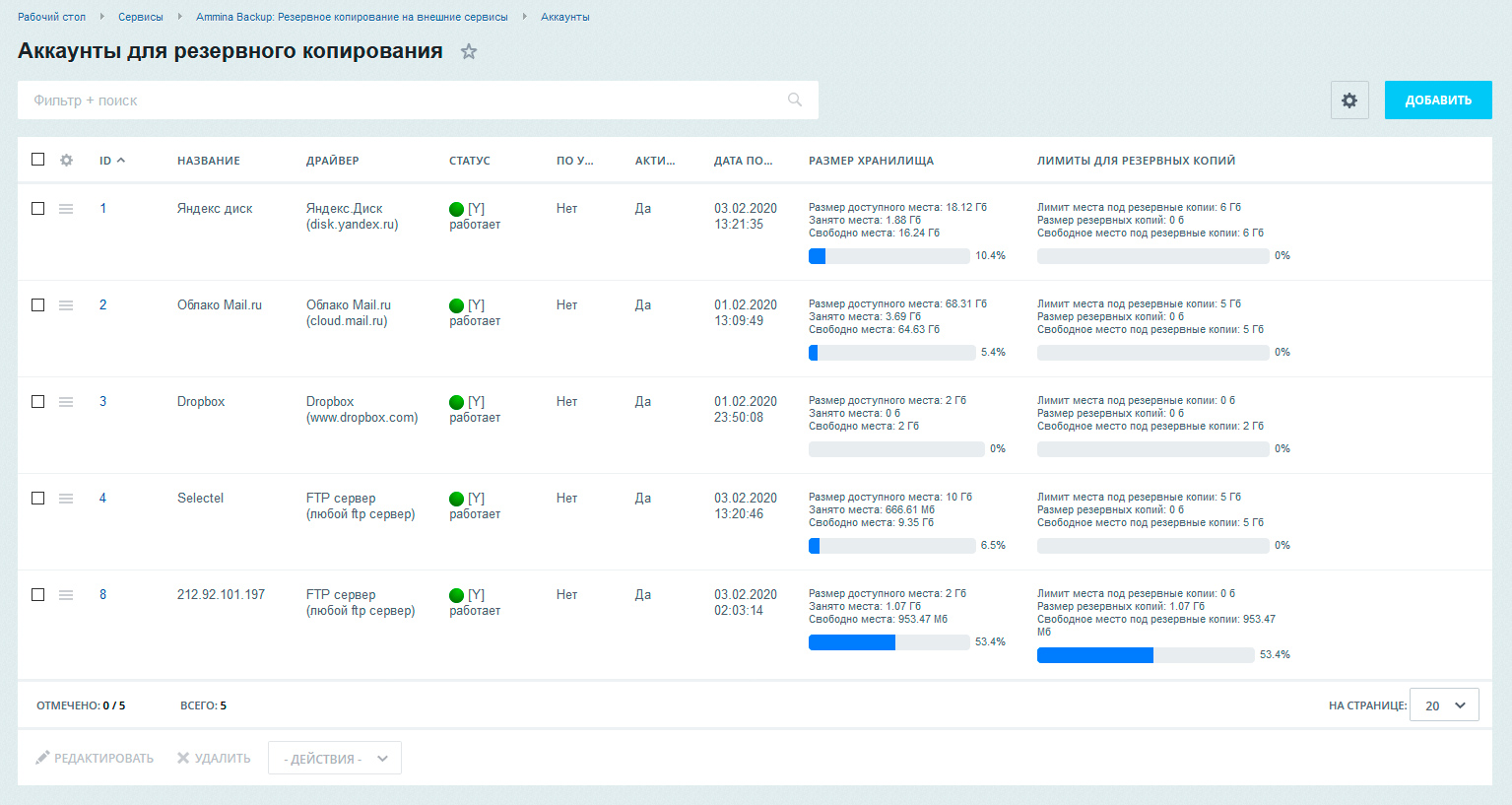Click the favorites star next to page title

(x=469, y=52)
